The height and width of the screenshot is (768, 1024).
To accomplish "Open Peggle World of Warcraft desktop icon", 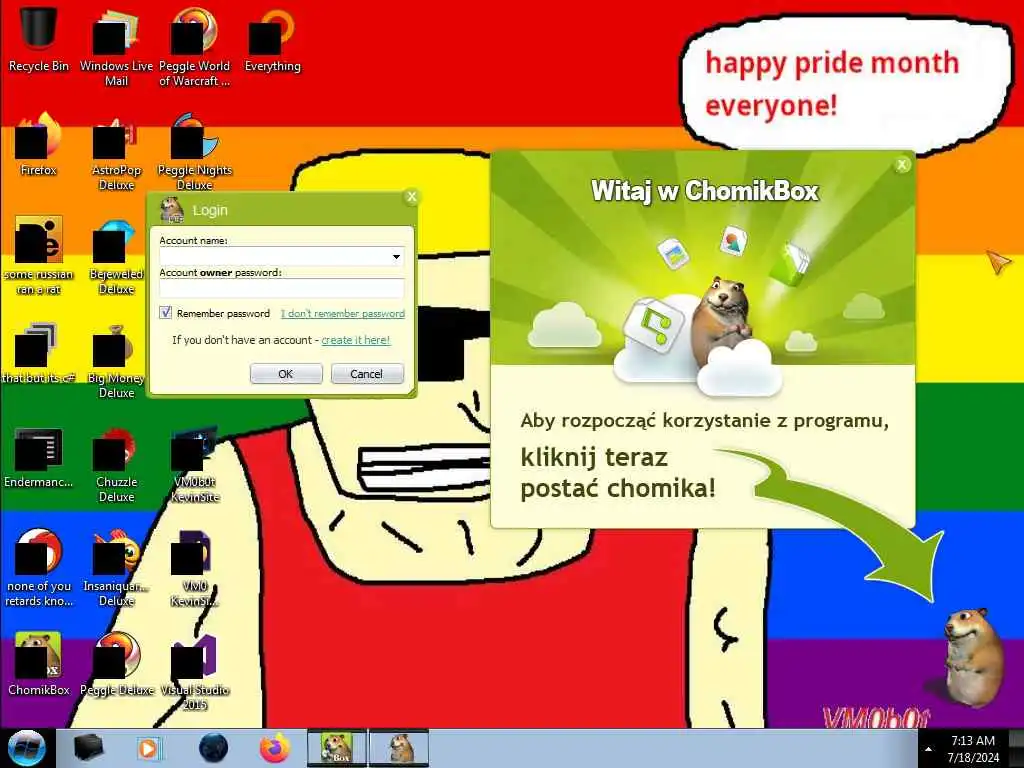I will [194, 47].
